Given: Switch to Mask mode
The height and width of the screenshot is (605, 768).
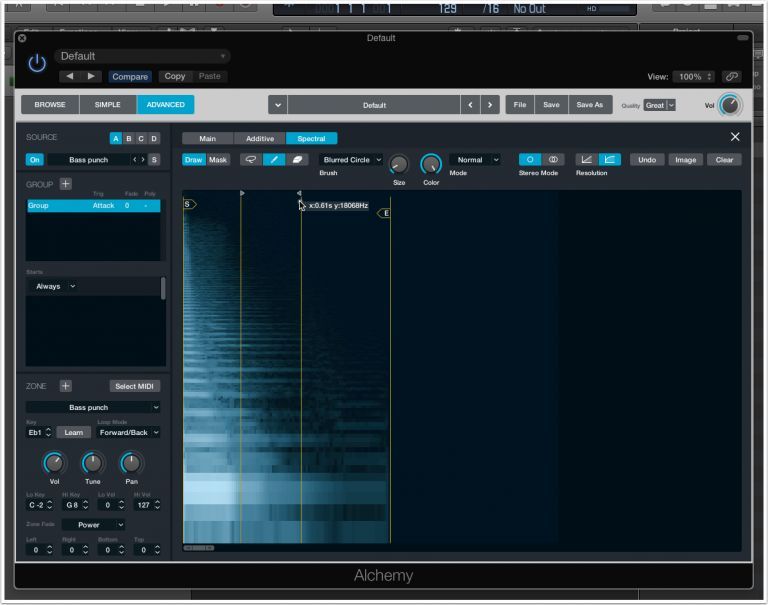Looking at the screenshot, I should (x=217, y=160).
